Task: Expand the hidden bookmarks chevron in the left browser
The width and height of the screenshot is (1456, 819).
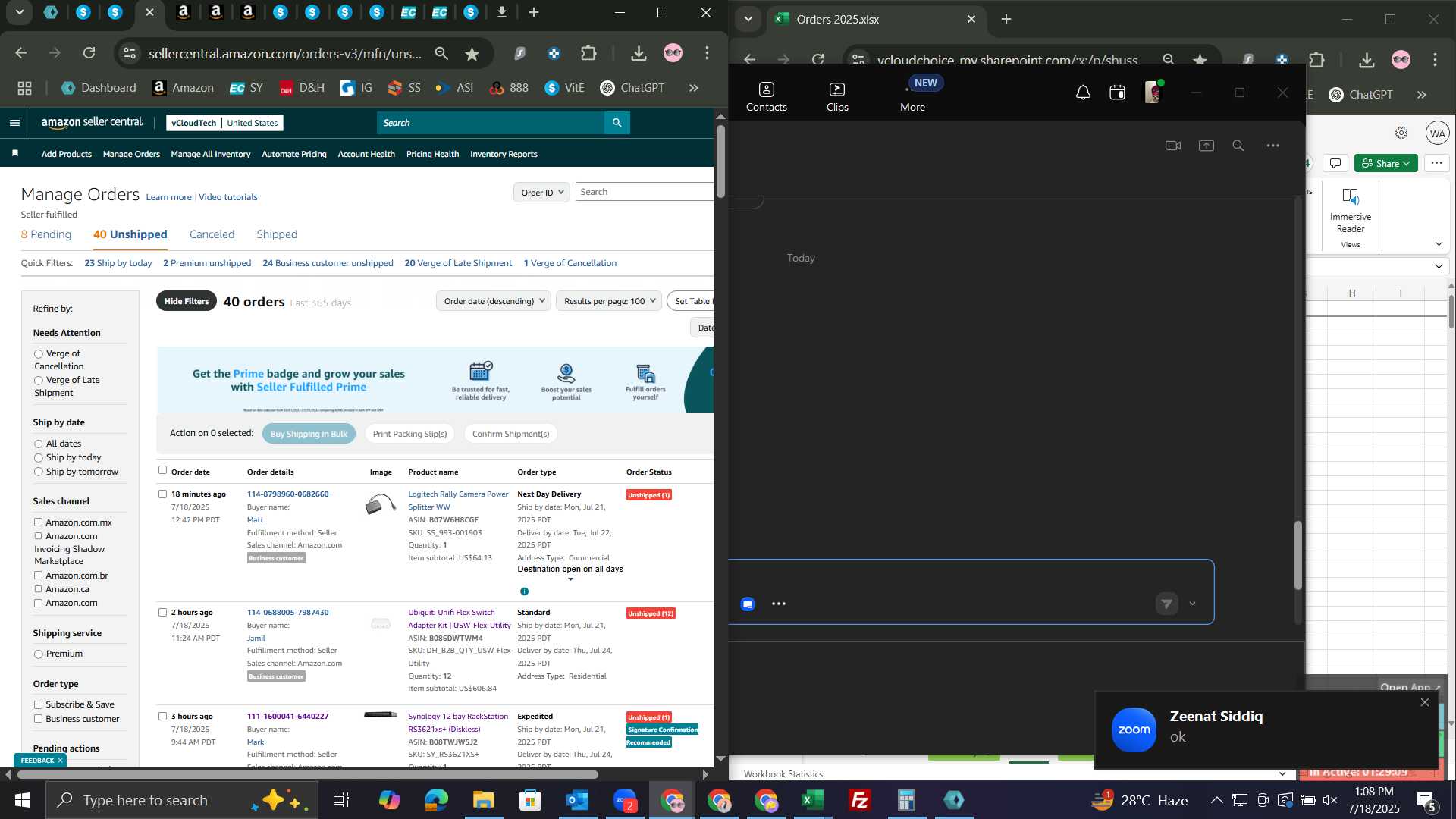Action: 693,88
